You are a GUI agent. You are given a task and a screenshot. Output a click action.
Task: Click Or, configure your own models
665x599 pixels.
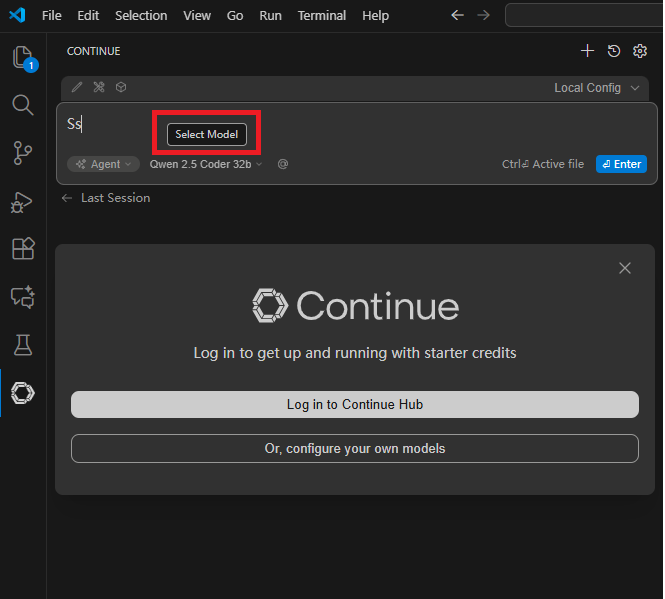[355, 448]
